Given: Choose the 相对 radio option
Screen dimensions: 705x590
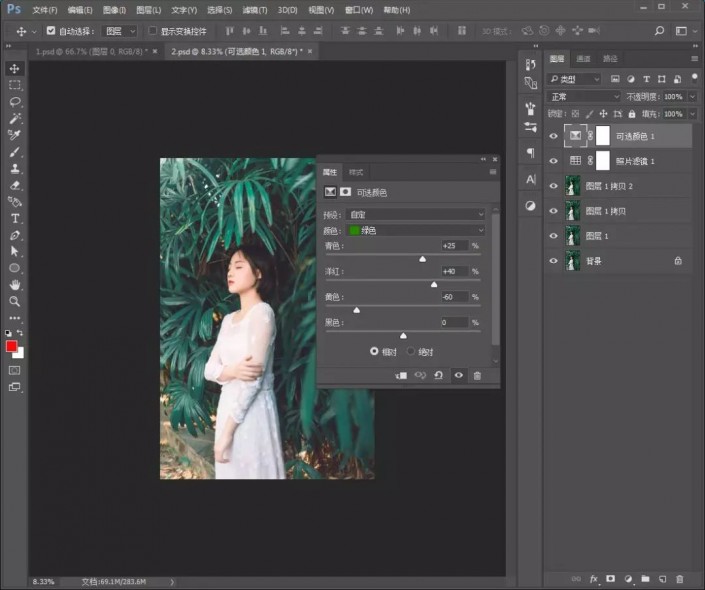Looking at the screenshot, I should (x=374, y=351).
